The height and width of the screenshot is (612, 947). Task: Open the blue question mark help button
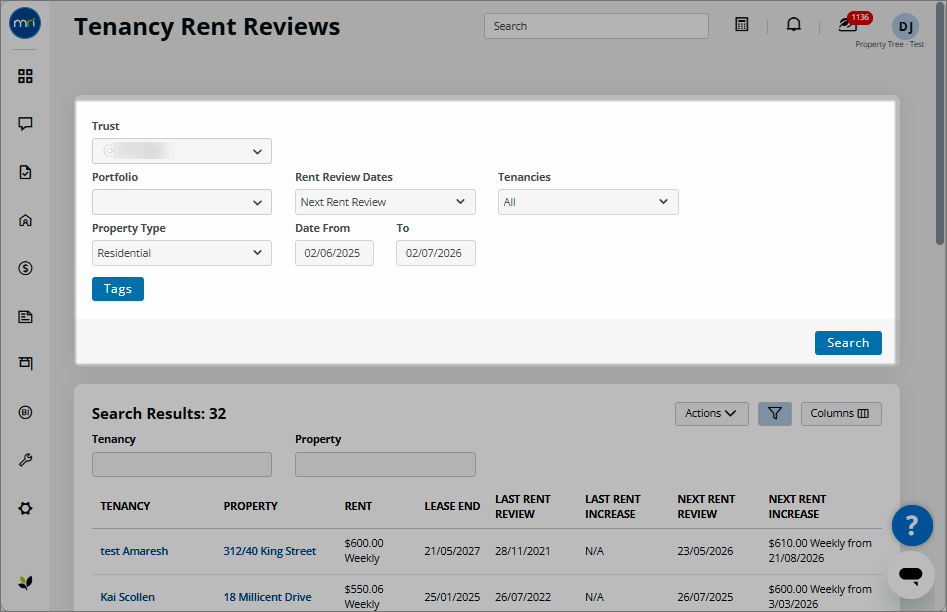click(x=912, y=525)
